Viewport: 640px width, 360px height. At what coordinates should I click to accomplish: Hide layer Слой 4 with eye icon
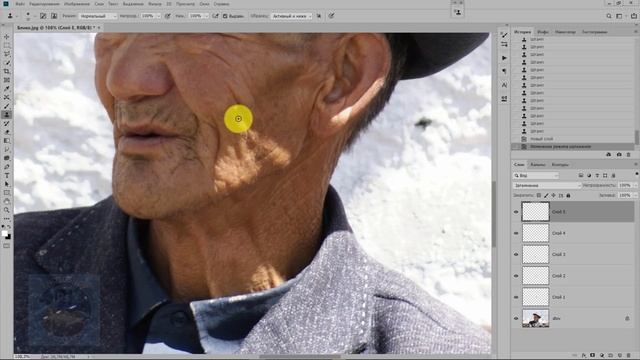pos(516,233)
